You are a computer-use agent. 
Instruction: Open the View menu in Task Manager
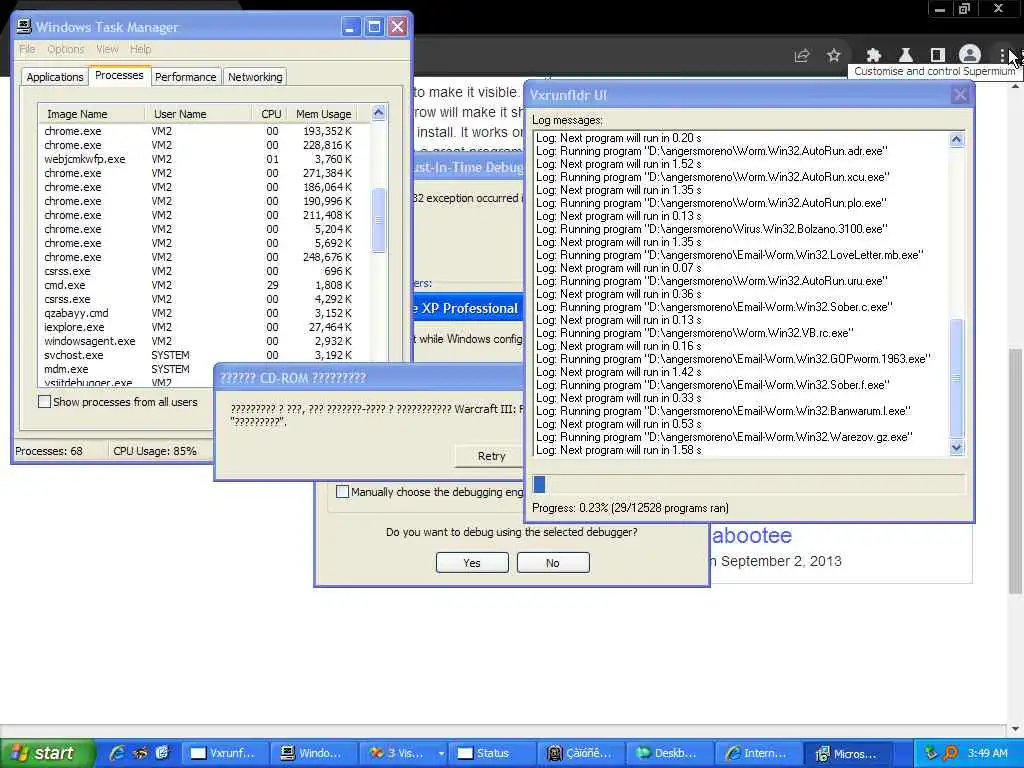coord(107,49)
